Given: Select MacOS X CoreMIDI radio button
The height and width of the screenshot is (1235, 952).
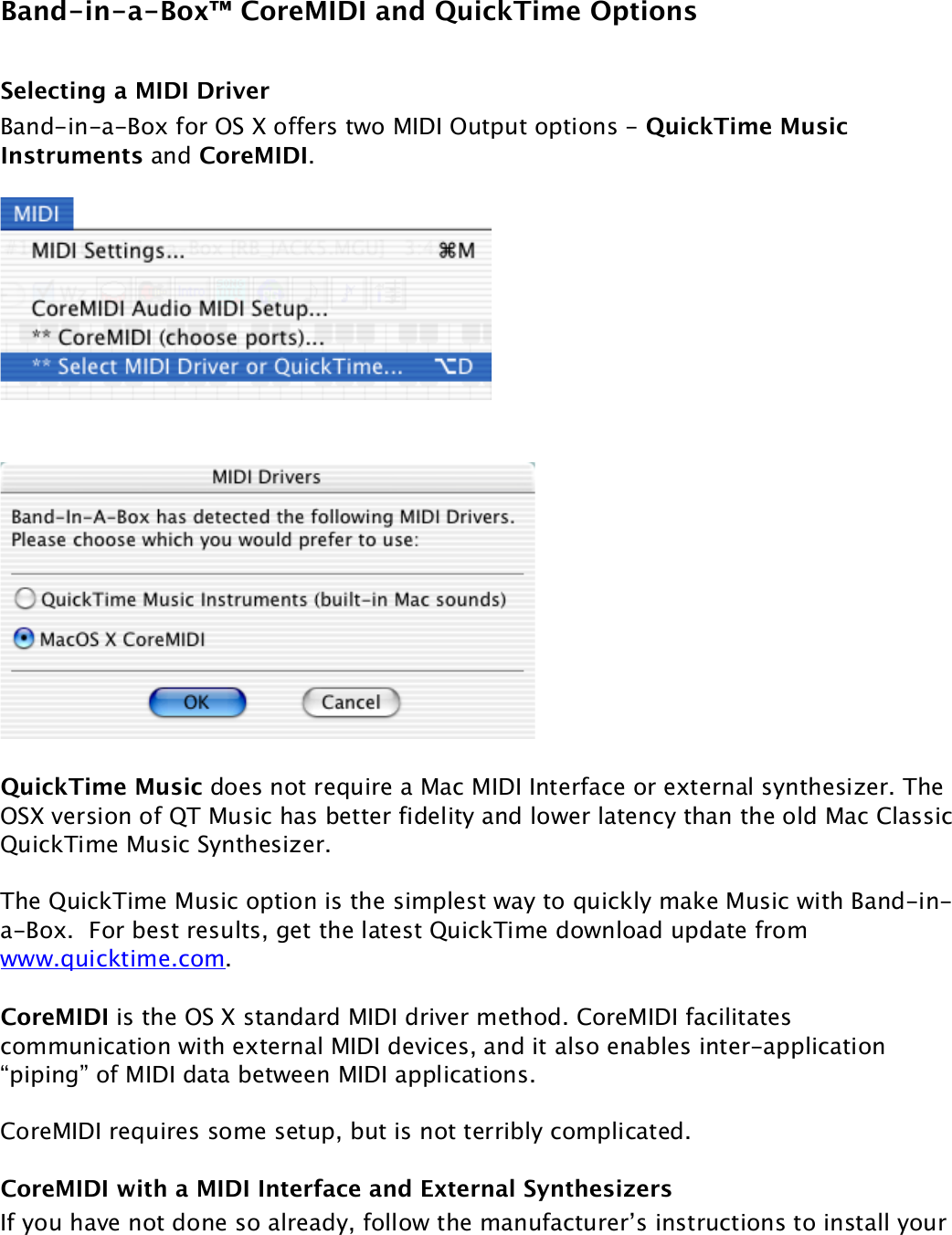Looking at the screenshot, I should [x=25, y=639].
